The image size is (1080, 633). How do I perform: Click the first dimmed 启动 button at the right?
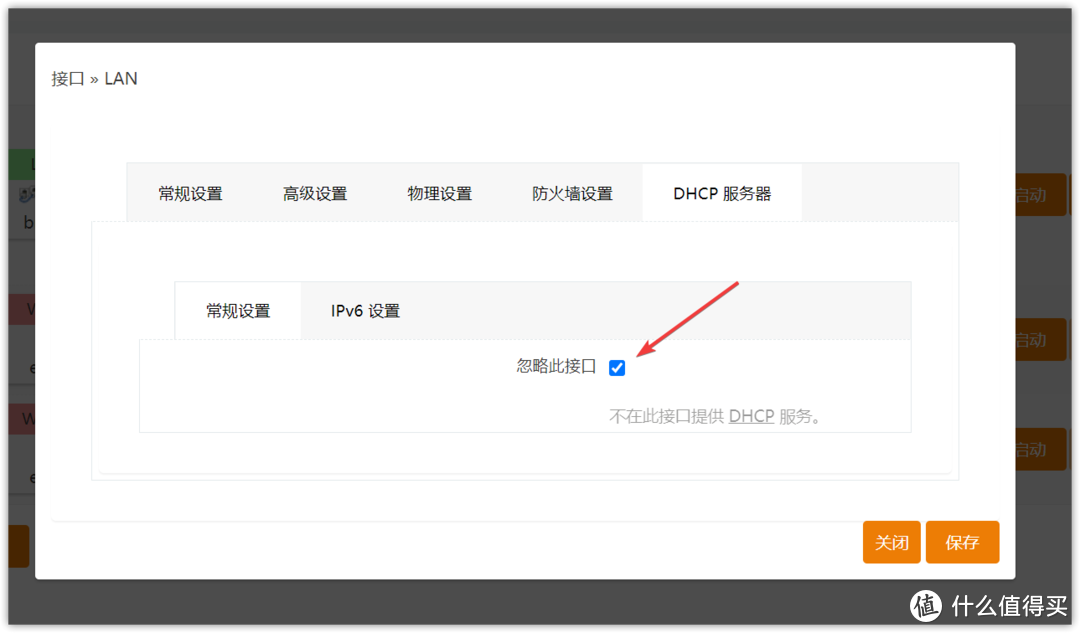pyautogui.click(x=1041, y=195)
